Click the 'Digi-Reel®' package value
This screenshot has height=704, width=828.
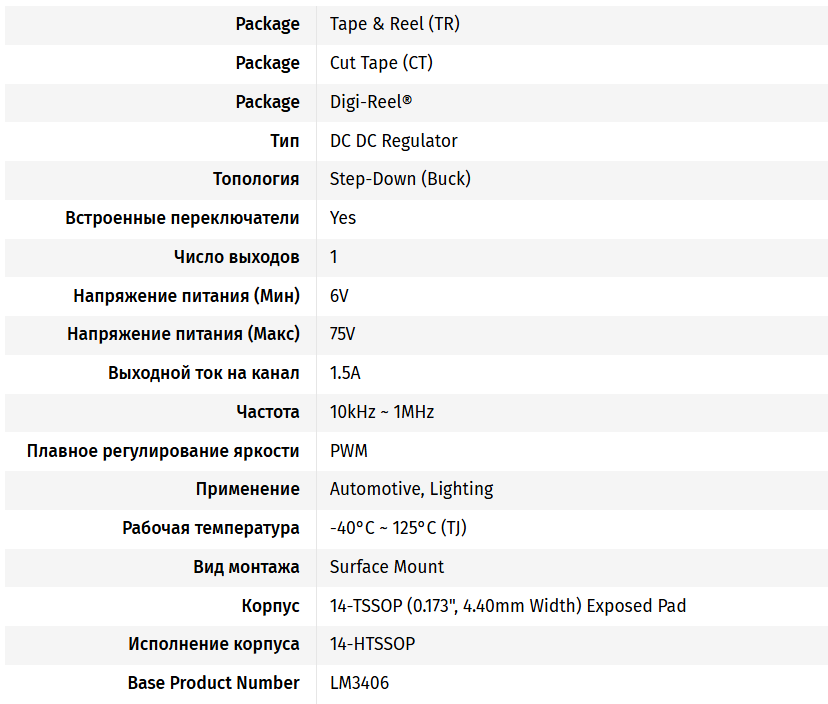[x=371, y=102]
